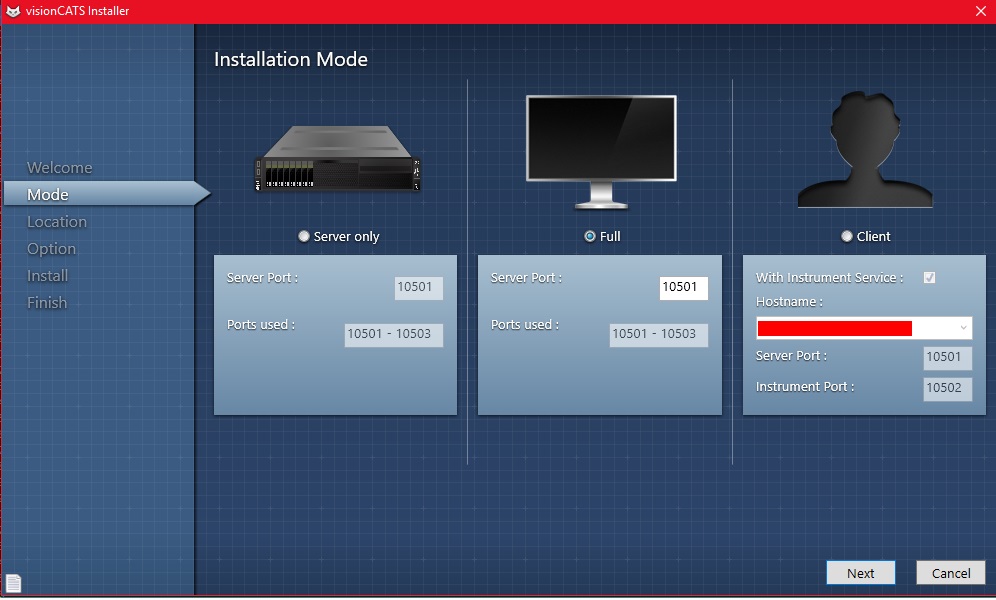996x600 pixels.
Task: Click the Hostname combo box field
Action: point(864,328)
